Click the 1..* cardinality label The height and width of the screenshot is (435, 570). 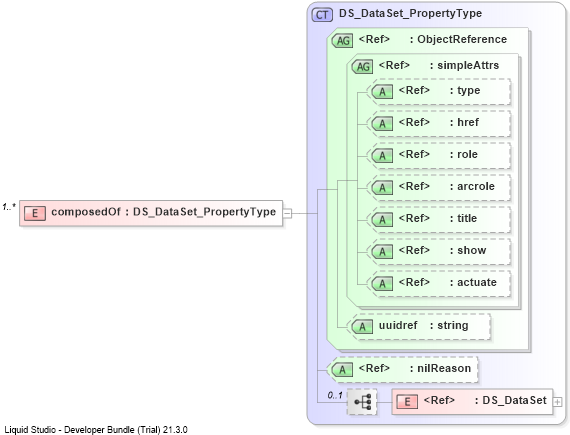9,207
